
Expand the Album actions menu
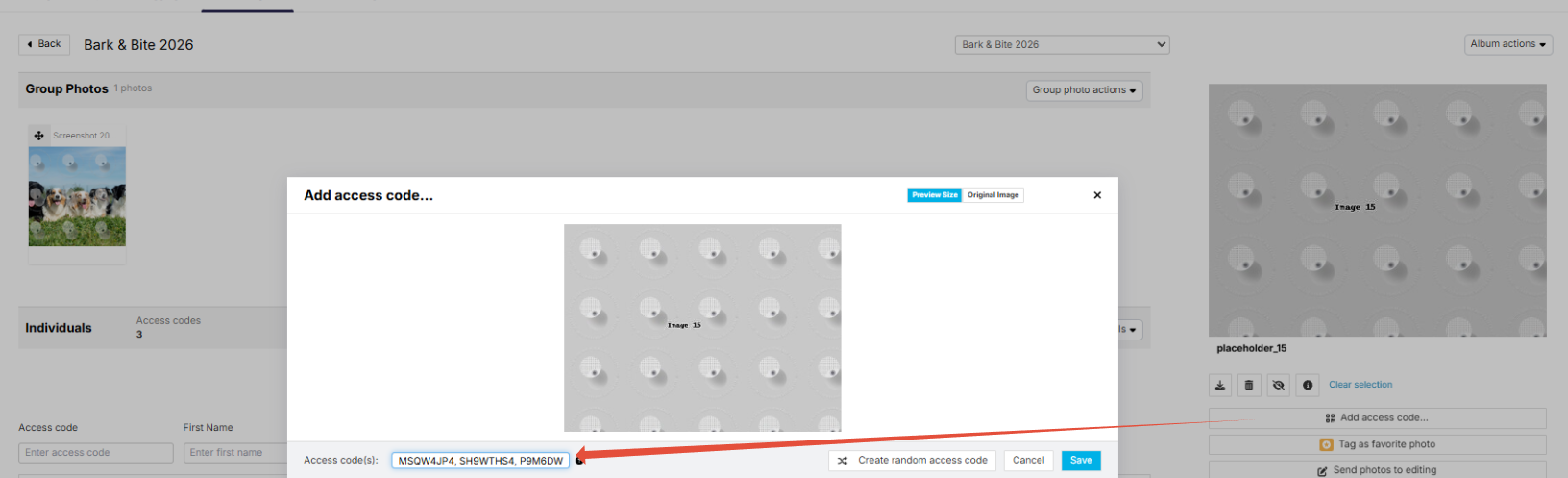(1508, 44)
